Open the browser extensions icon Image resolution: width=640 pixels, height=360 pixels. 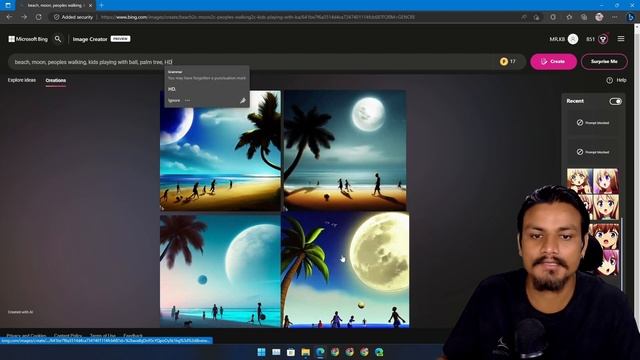pyautogui.click(x=553, y=17)
